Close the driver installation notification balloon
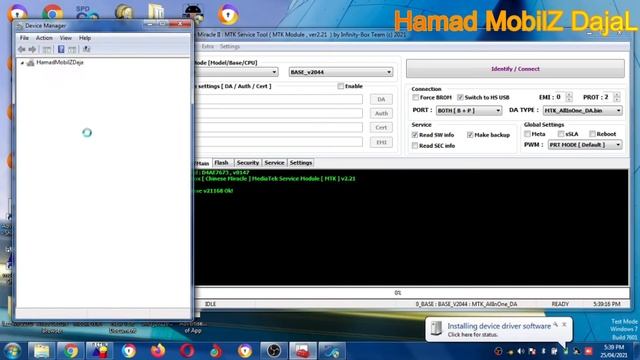Image resolution: width=640 pixels, height=360 pixels. [564, 325]
